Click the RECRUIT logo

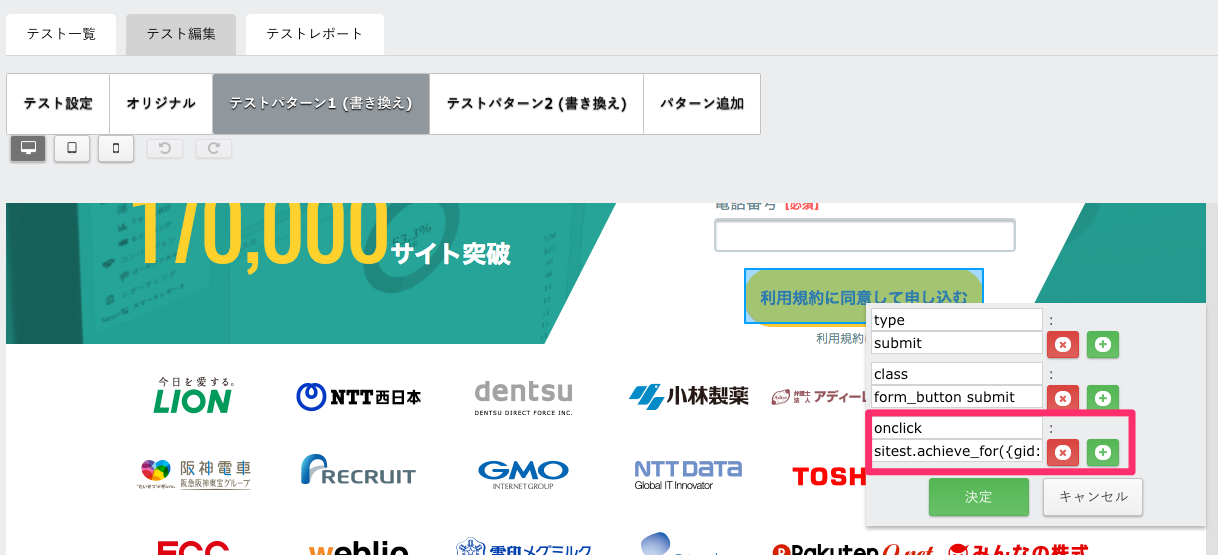pos(357,470)
